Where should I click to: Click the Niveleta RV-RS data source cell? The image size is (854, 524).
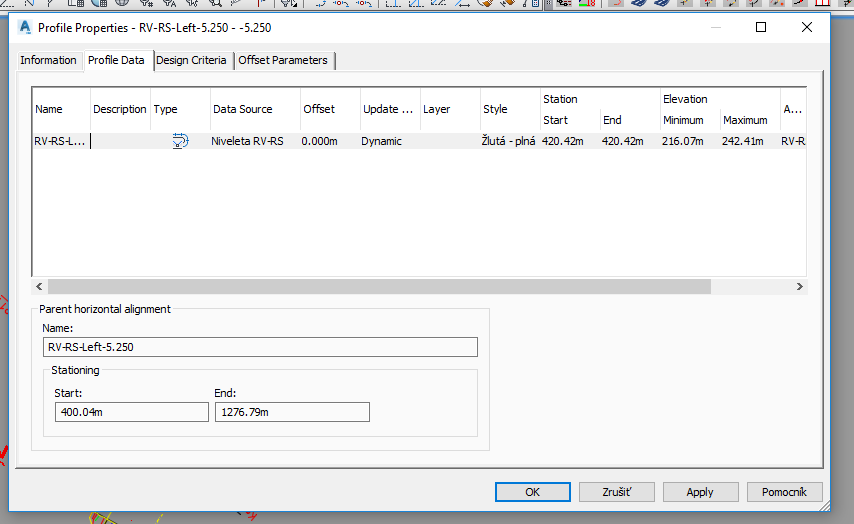coord(255,141)
